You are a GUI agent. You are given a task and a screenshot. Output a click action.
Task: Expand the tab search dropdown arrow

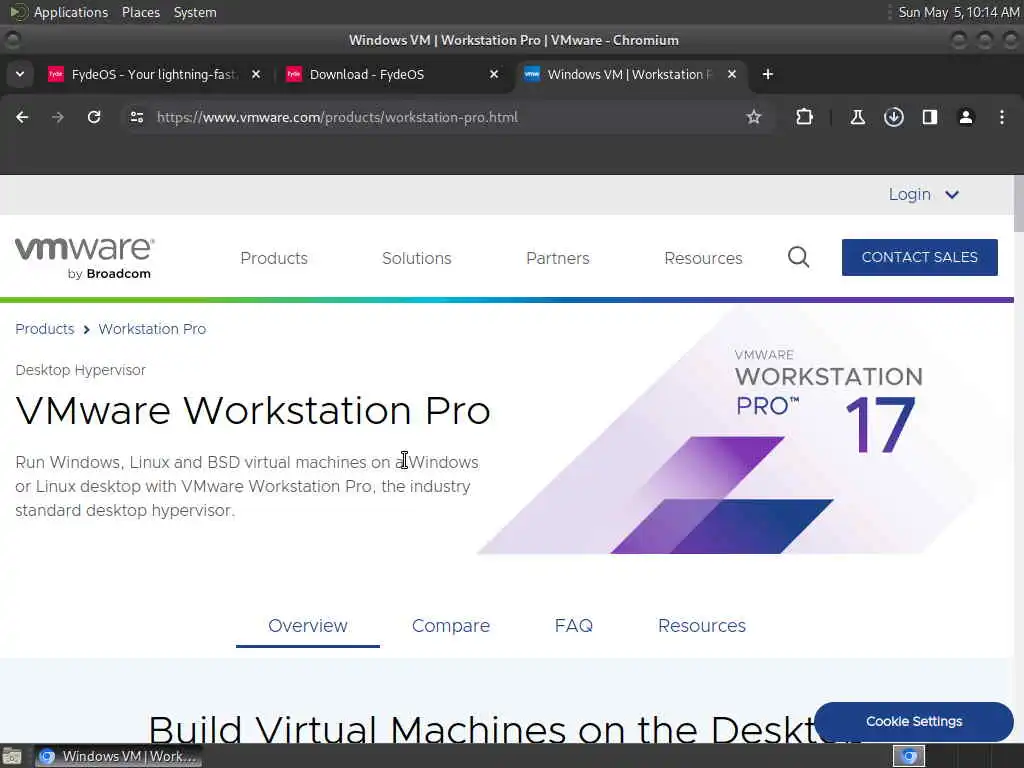(20, 74)
